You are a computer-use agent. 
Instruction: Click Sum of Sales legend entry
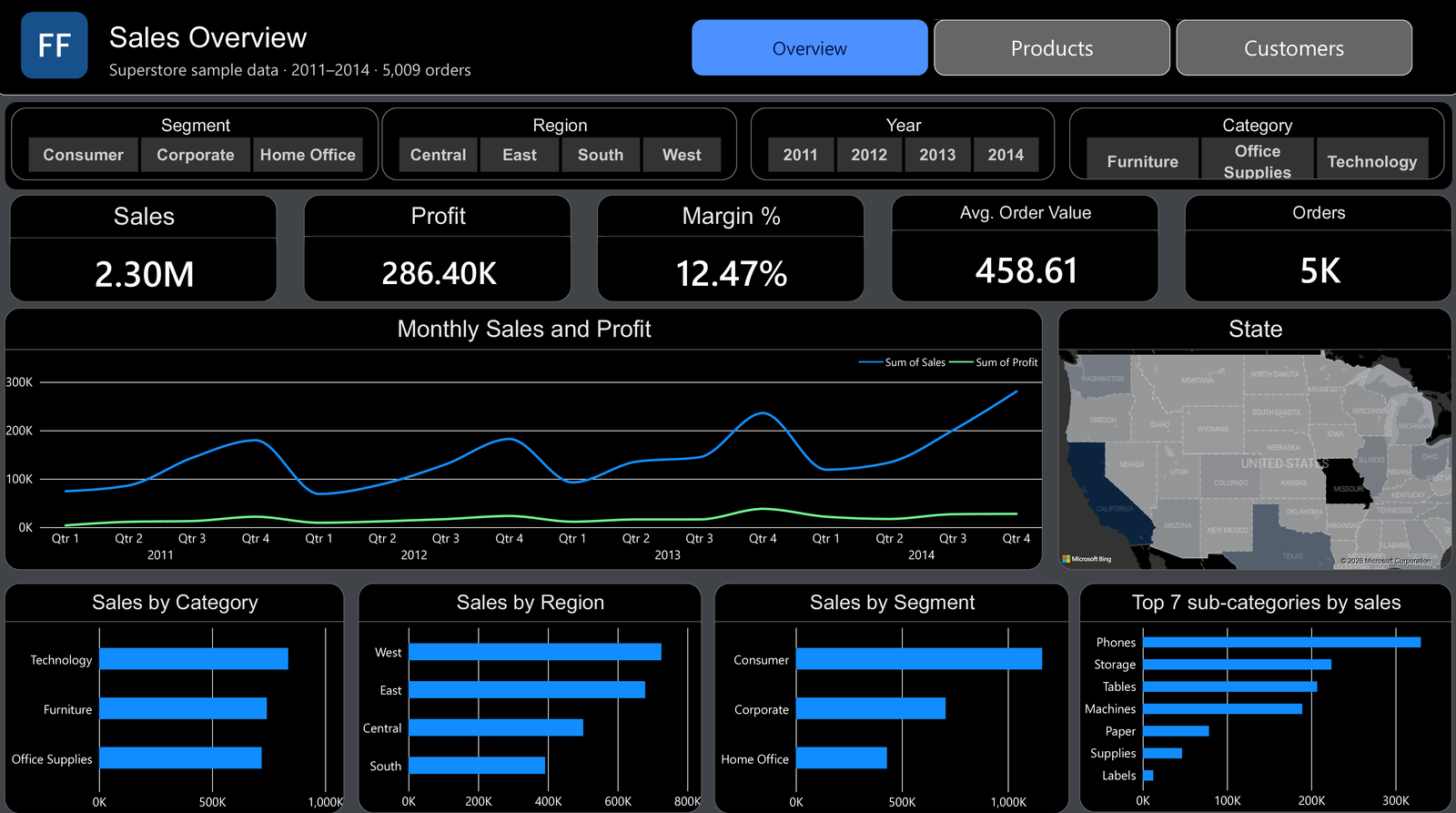(903, 362)
